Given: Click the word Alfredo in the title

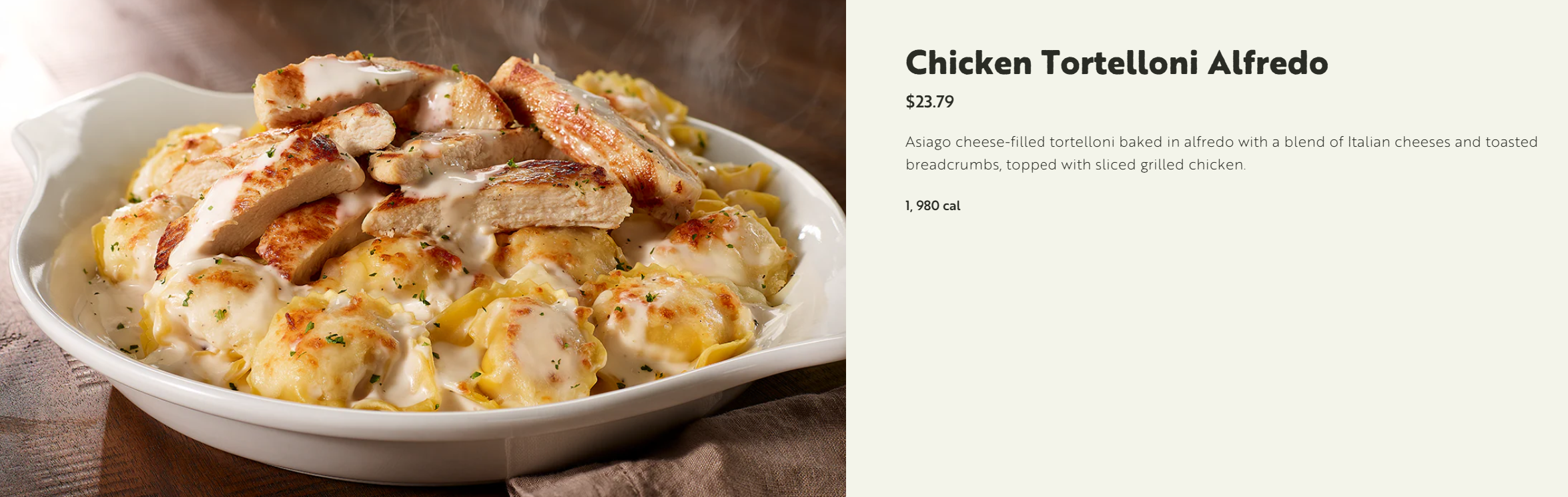Looking at the screenshot, I should click(1268, 63).
